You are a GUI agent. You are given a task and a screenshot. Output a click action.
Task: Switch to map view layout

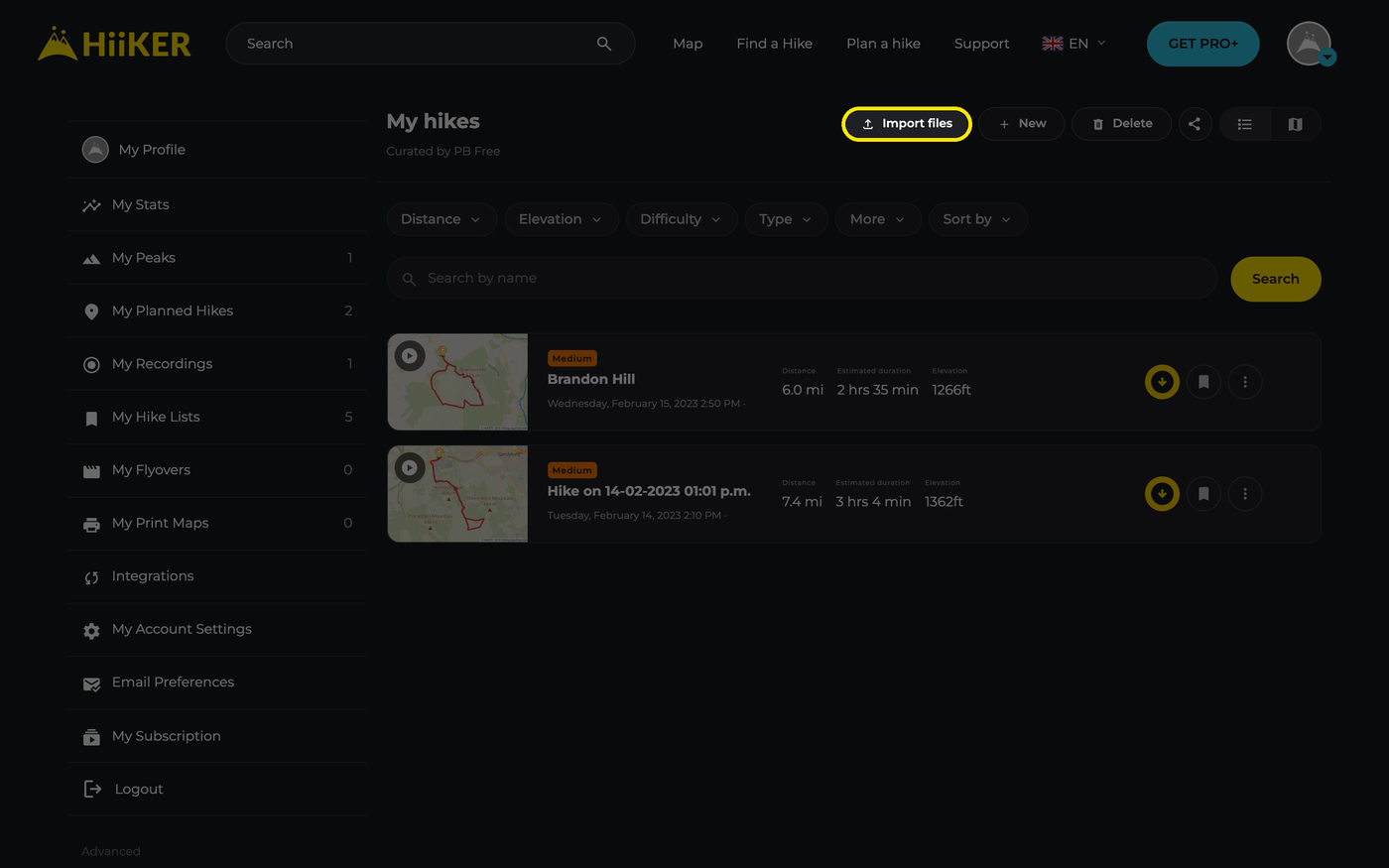pos(1295,124)
